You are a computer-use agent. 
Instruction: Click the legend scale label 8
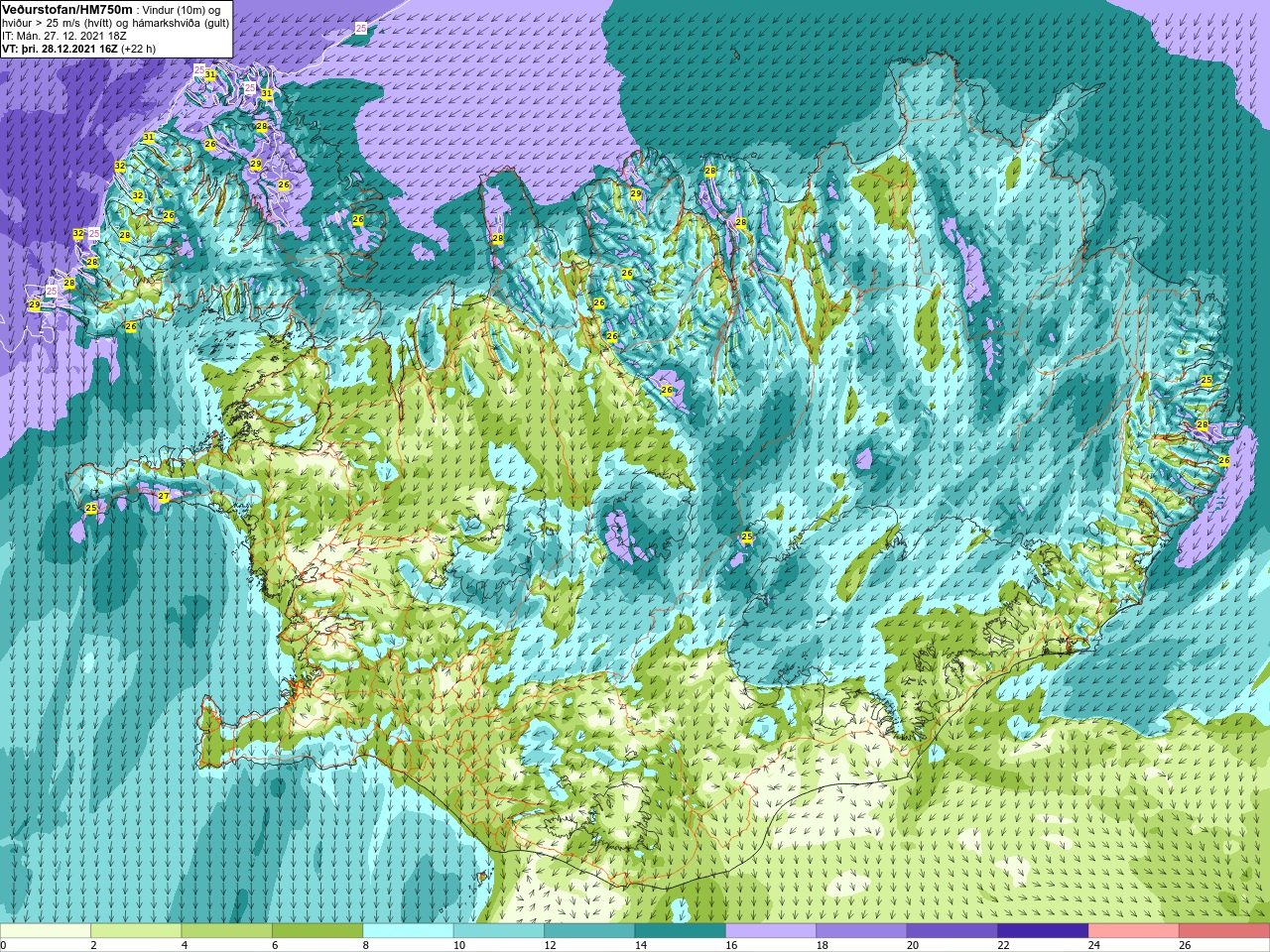(366, 945)
